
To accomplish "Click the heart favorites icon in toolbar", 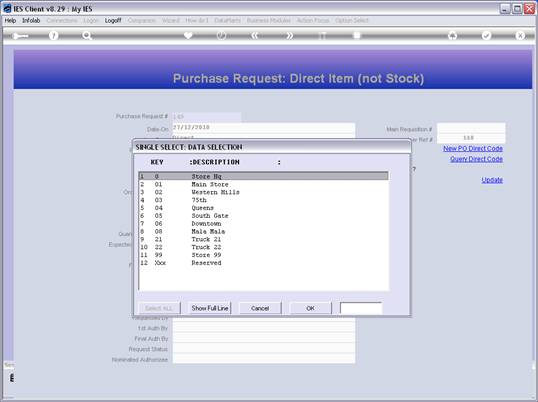I will click(188, 35).
